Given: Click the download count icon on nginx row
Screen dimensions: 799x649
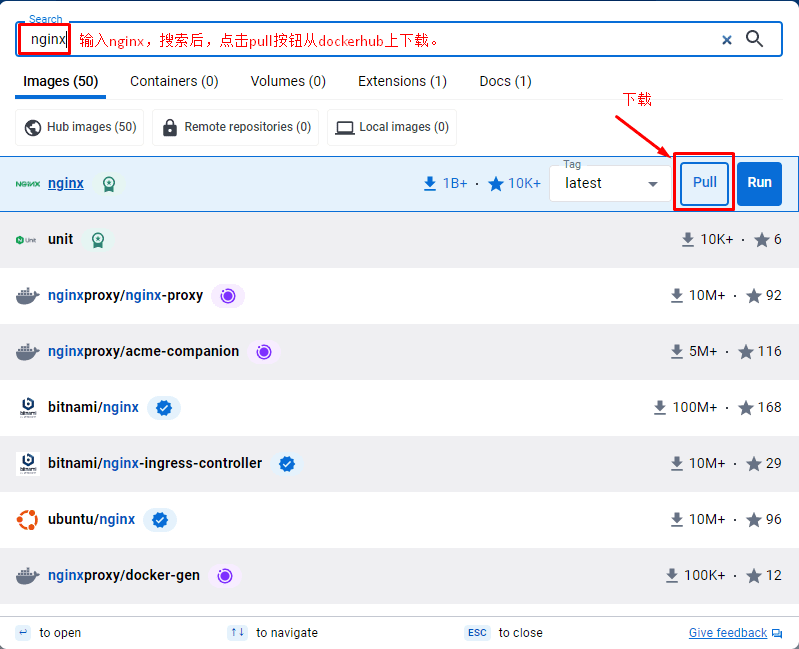Looking at the screenshot, I should click(x=430, y=183).
